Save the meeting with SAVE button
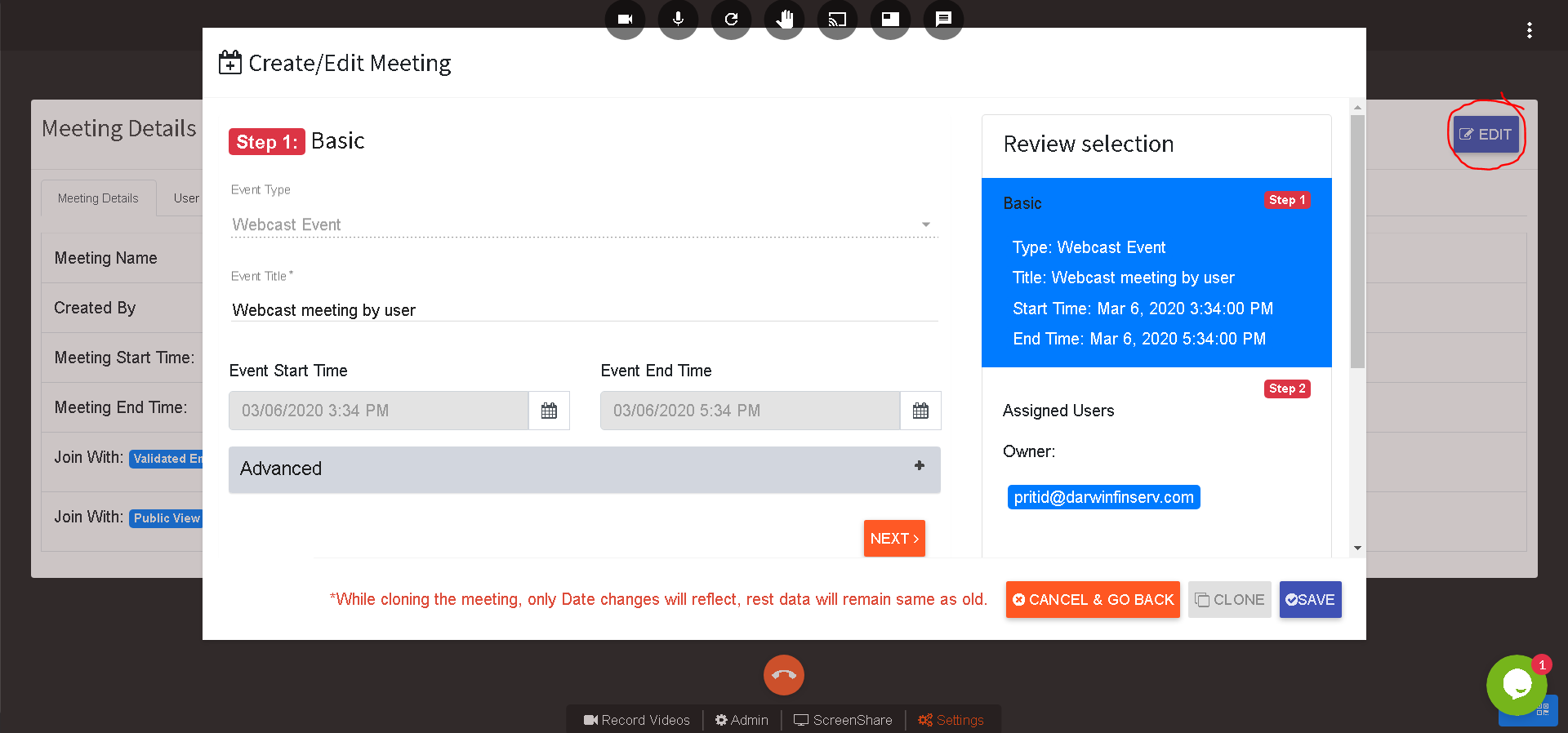 click(x=1310, y=600)
